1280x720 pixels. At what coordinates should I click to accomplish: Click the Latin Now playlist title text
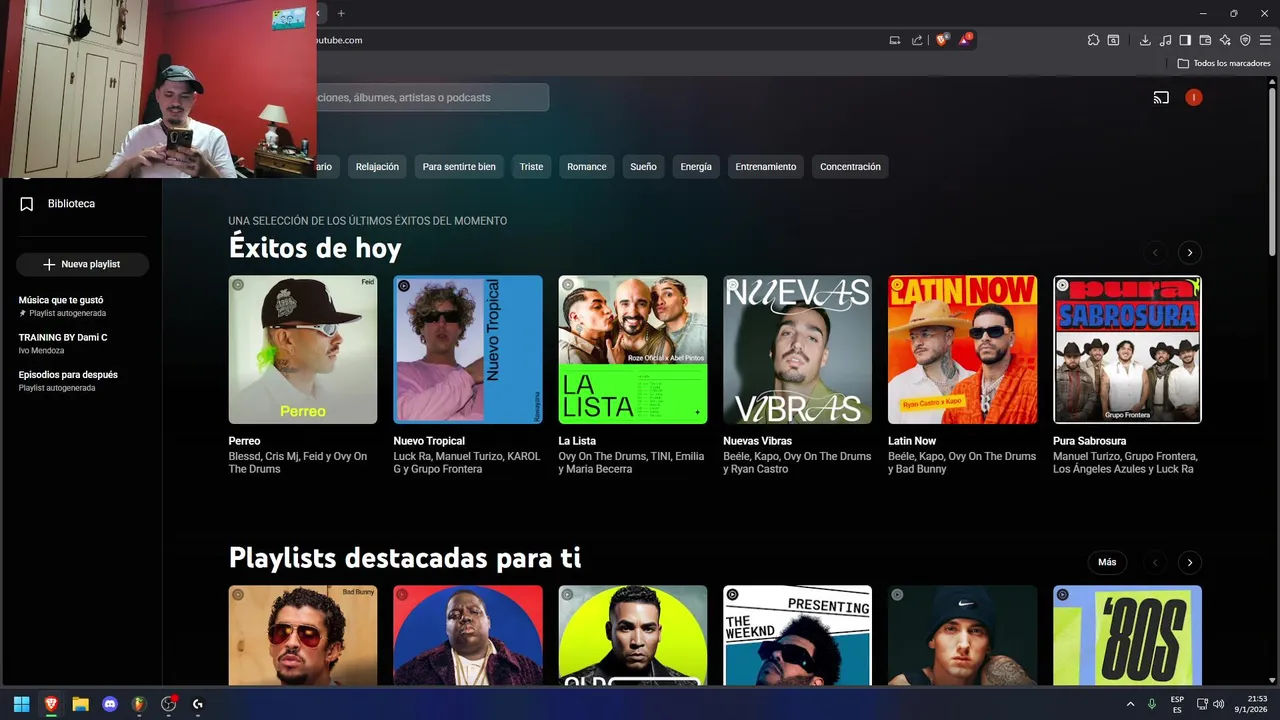click(912, 441)
